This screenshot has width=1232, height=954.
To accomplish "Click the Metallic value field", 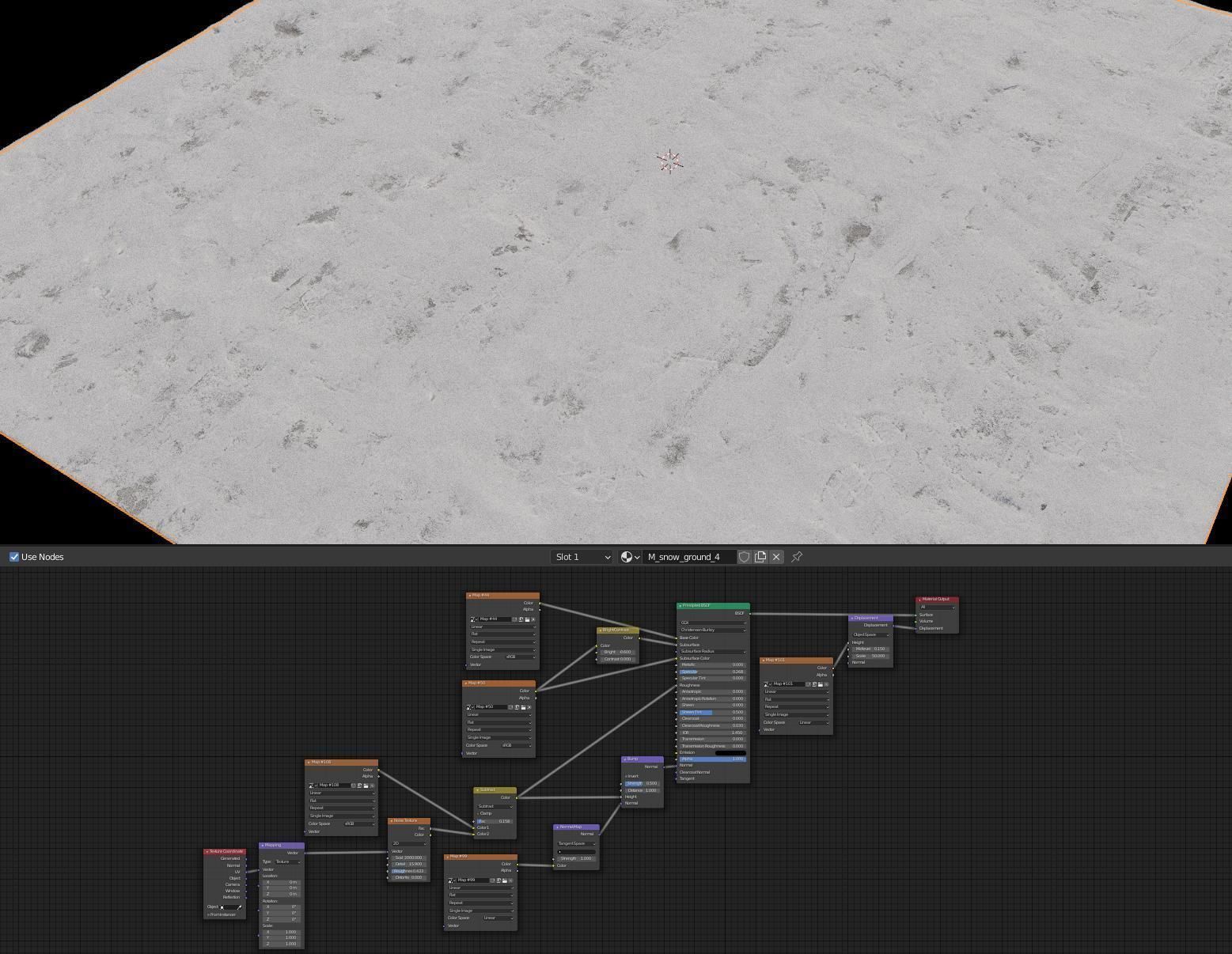I will click(712, 664).
